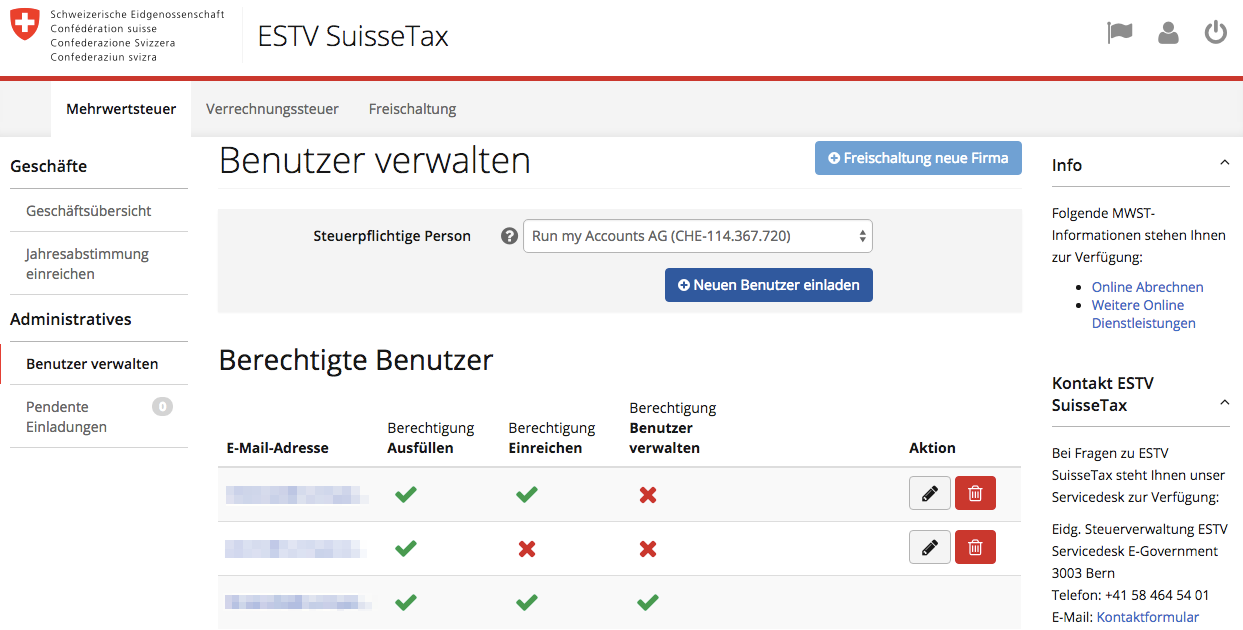Click the Geschäfte sidebar heading
The height and width of the screenshot is (630, 1243).
click(49, 166)
